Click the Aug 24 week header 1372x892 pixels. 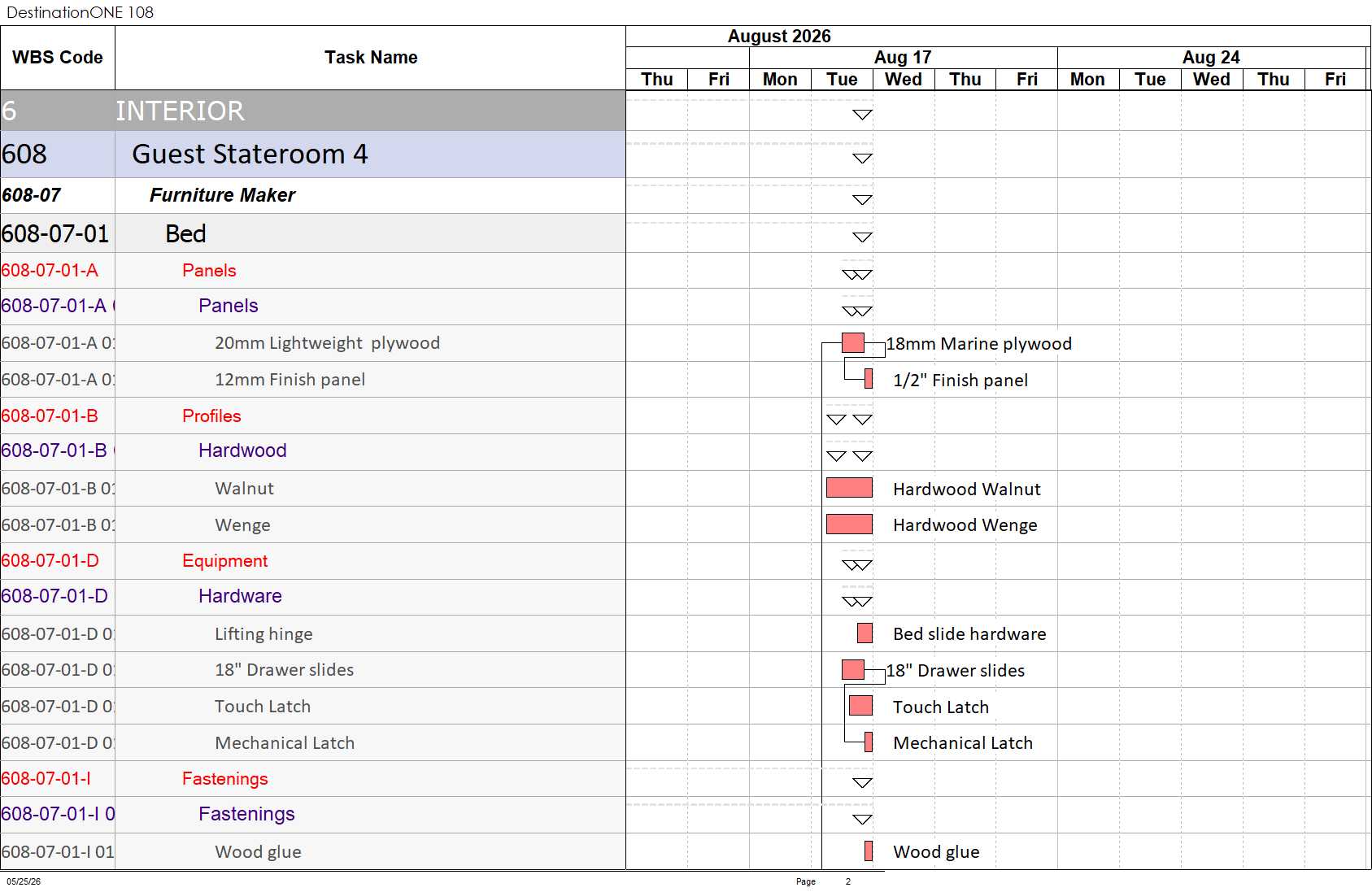1211,57
